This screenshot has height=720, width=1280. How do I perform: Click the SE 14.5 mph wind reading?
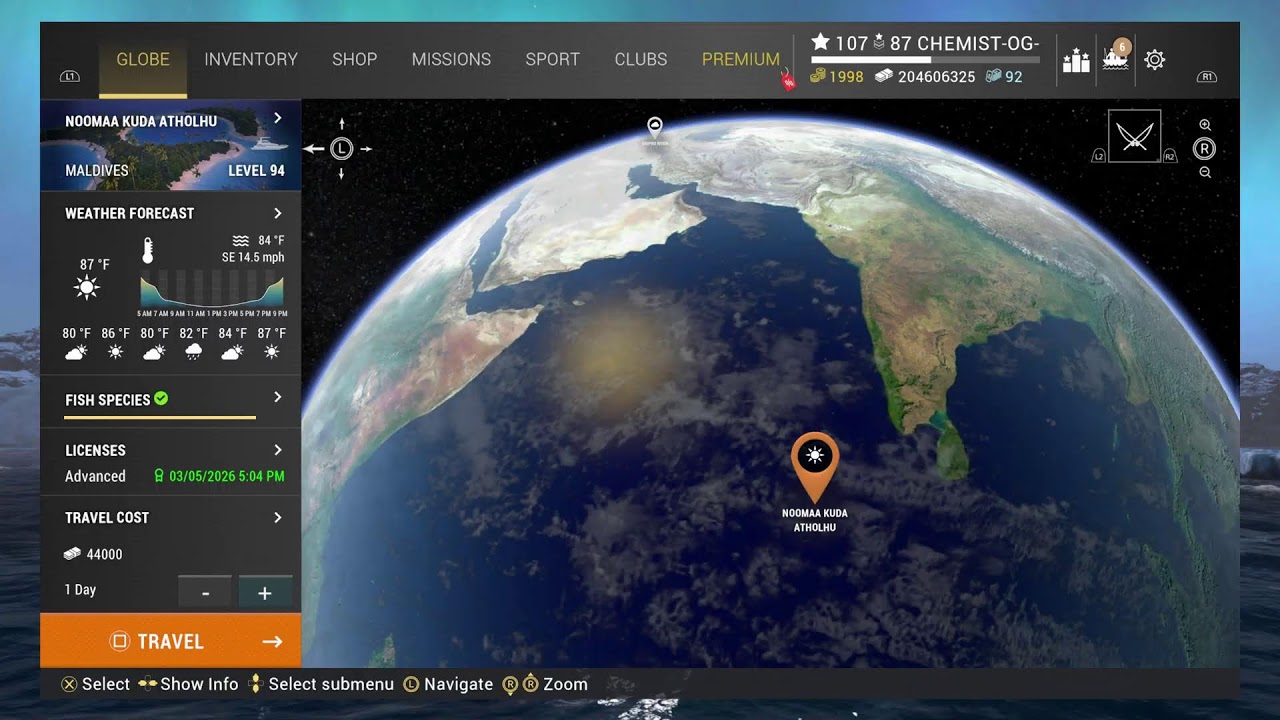click(x=253, y=257)
